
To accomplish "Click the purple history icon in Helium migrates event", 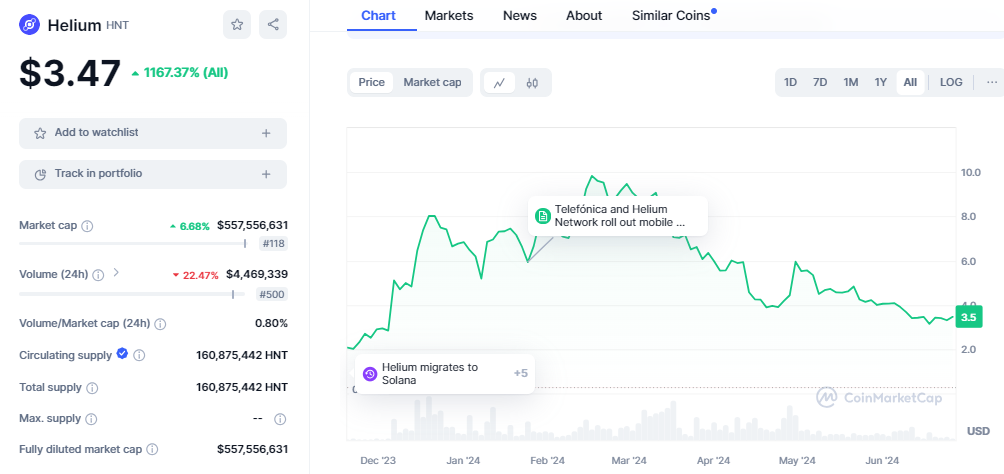I will coord(369,374).
